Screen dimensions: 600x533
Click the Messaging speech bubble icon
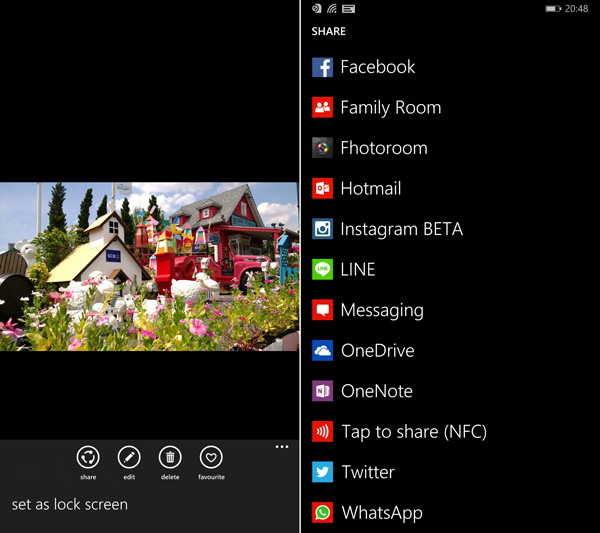(322, 310)
